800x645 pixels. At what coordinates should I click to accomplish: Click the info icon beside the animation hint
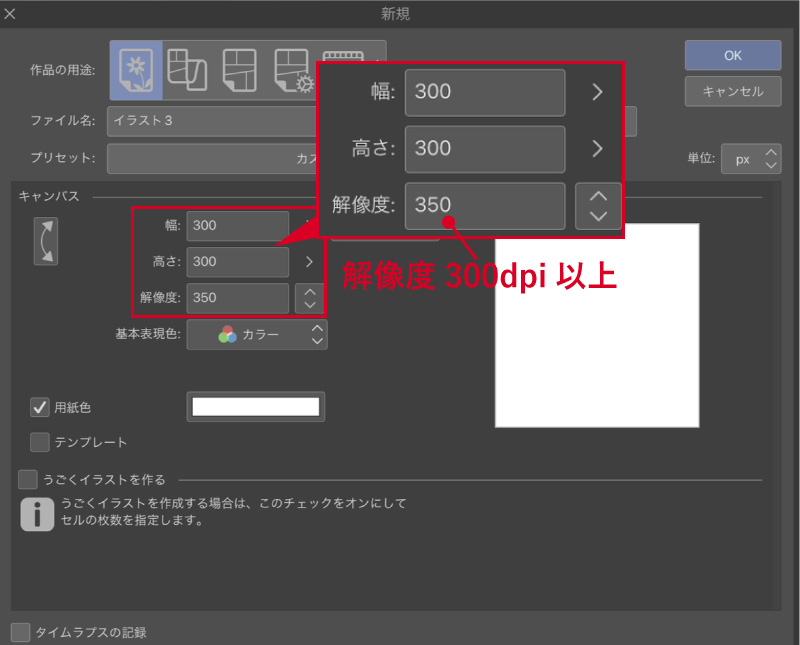tap(37, 514)
